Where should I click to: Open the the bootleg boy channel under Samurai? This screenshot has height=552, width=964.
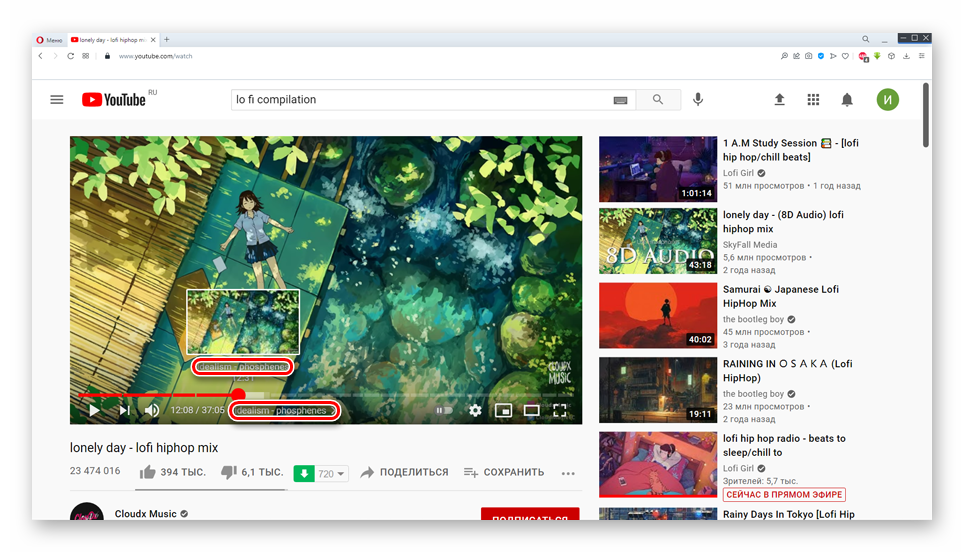(753, 319)
